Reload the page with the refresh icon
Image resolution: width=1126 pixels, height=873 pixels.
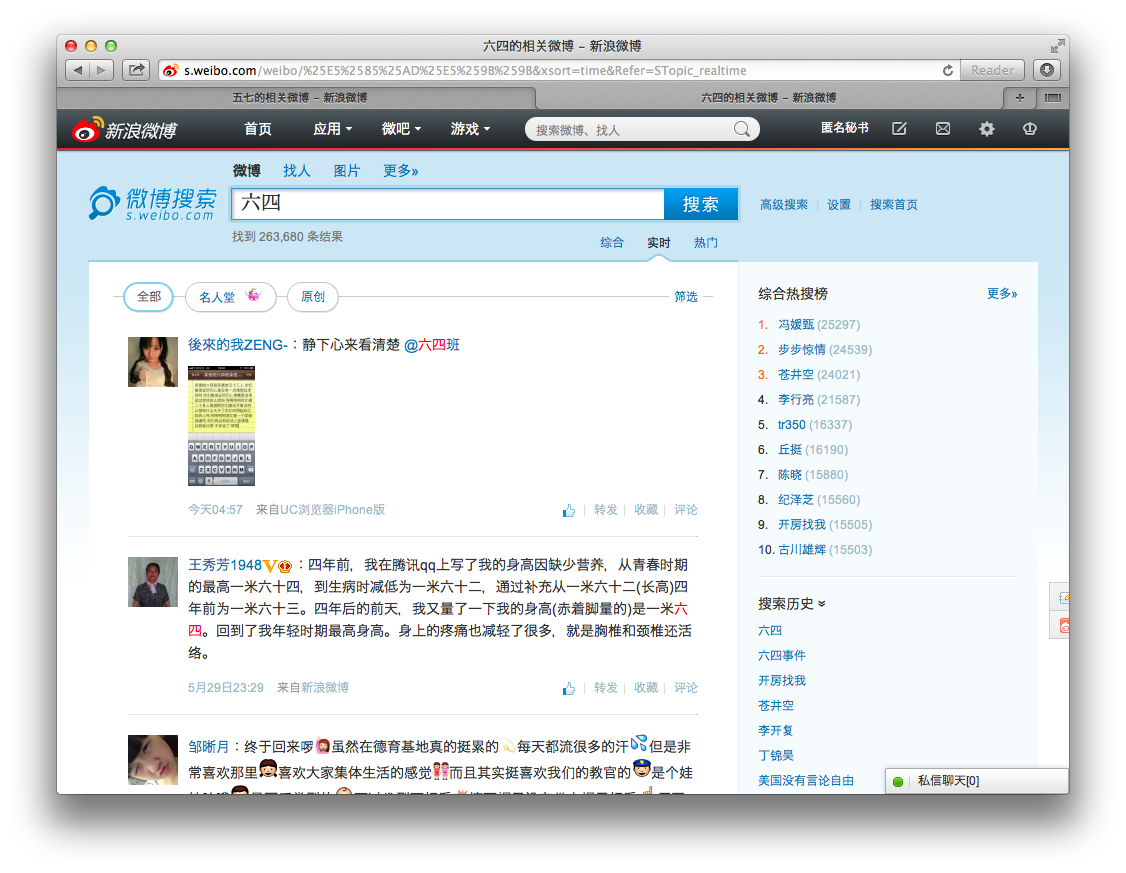tap(948, 70)
